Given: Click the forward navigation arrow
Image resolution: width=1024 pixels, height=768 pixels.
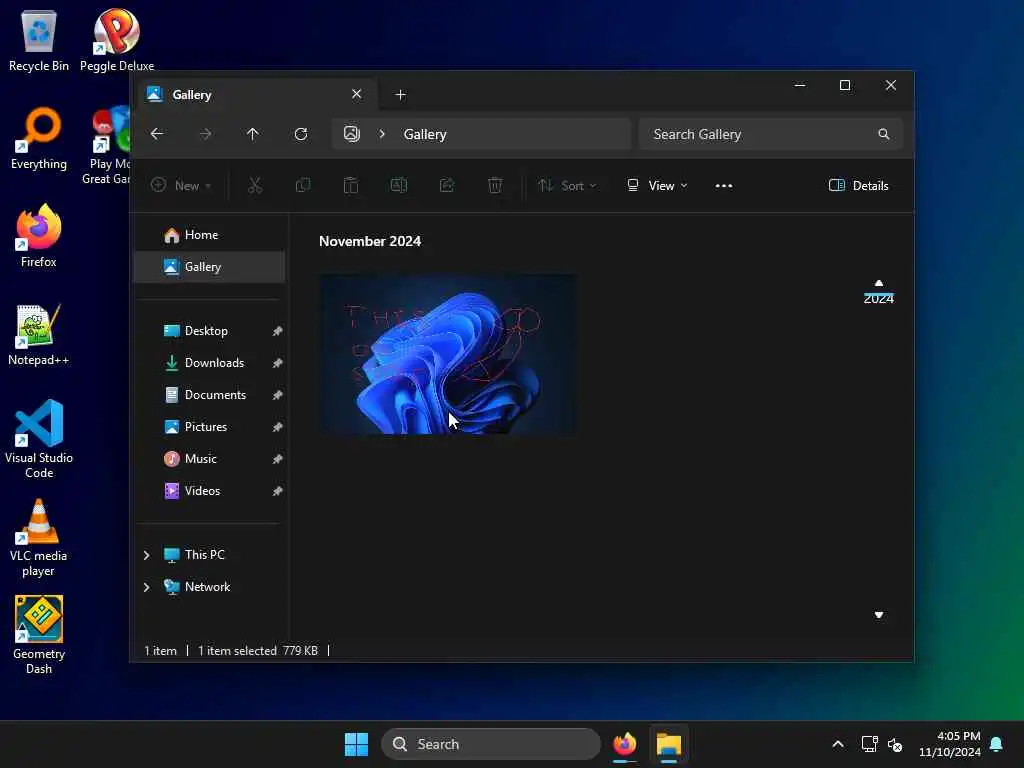Looking at the screenshot, I should click(205, 134).
